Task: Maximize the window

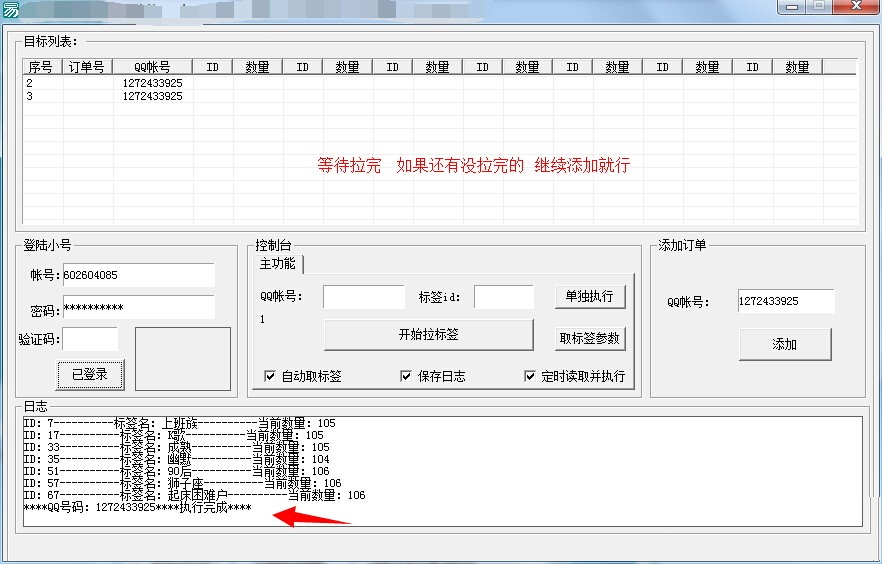Action: (x=819, y=6)
